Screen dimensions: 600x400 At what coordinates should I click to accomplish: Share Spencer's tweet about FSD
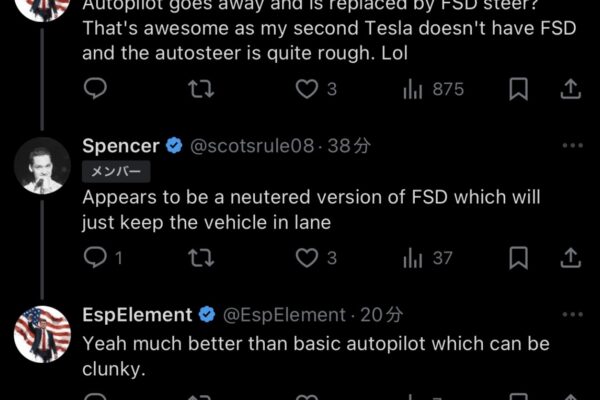click(x=571, y=258)
